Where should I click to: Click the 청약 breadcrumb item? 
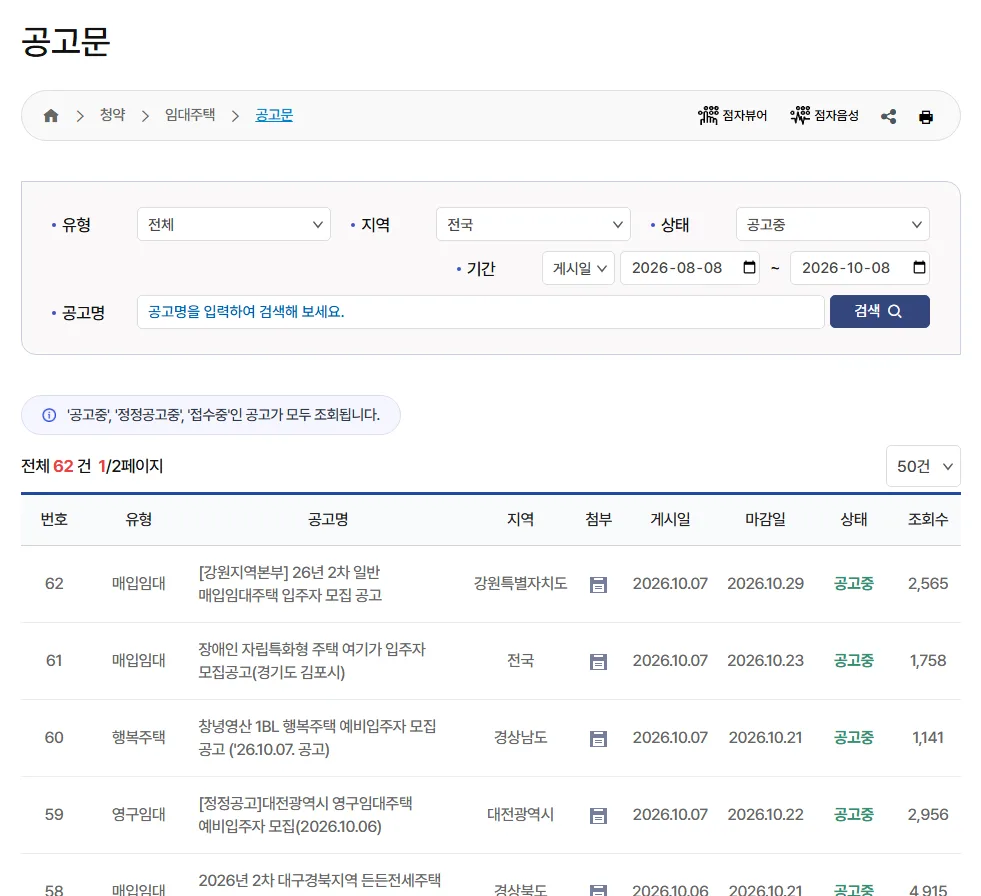coord(113,115)
